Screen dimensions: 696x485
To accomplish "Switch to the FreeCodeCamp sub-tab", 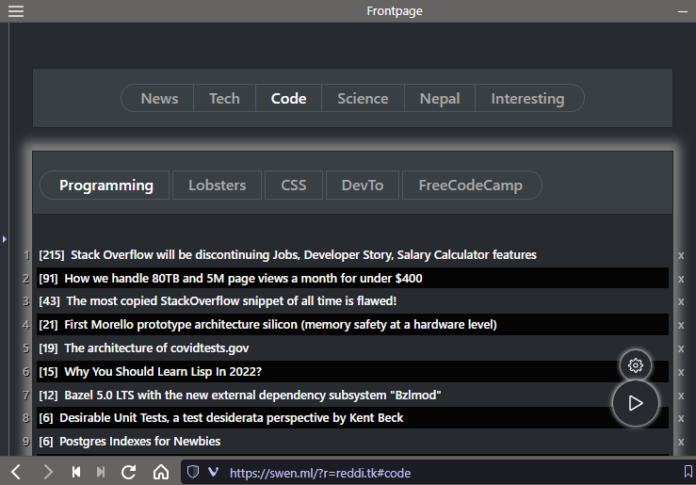I will click(x=471, y=185).
